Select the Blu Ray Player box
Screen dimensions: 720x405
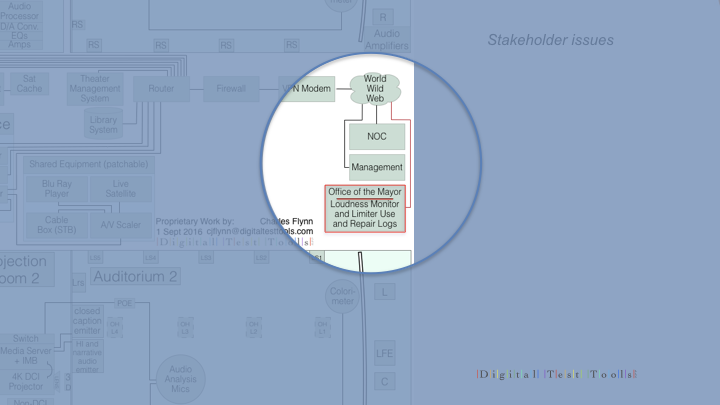[x=57, y=189]
